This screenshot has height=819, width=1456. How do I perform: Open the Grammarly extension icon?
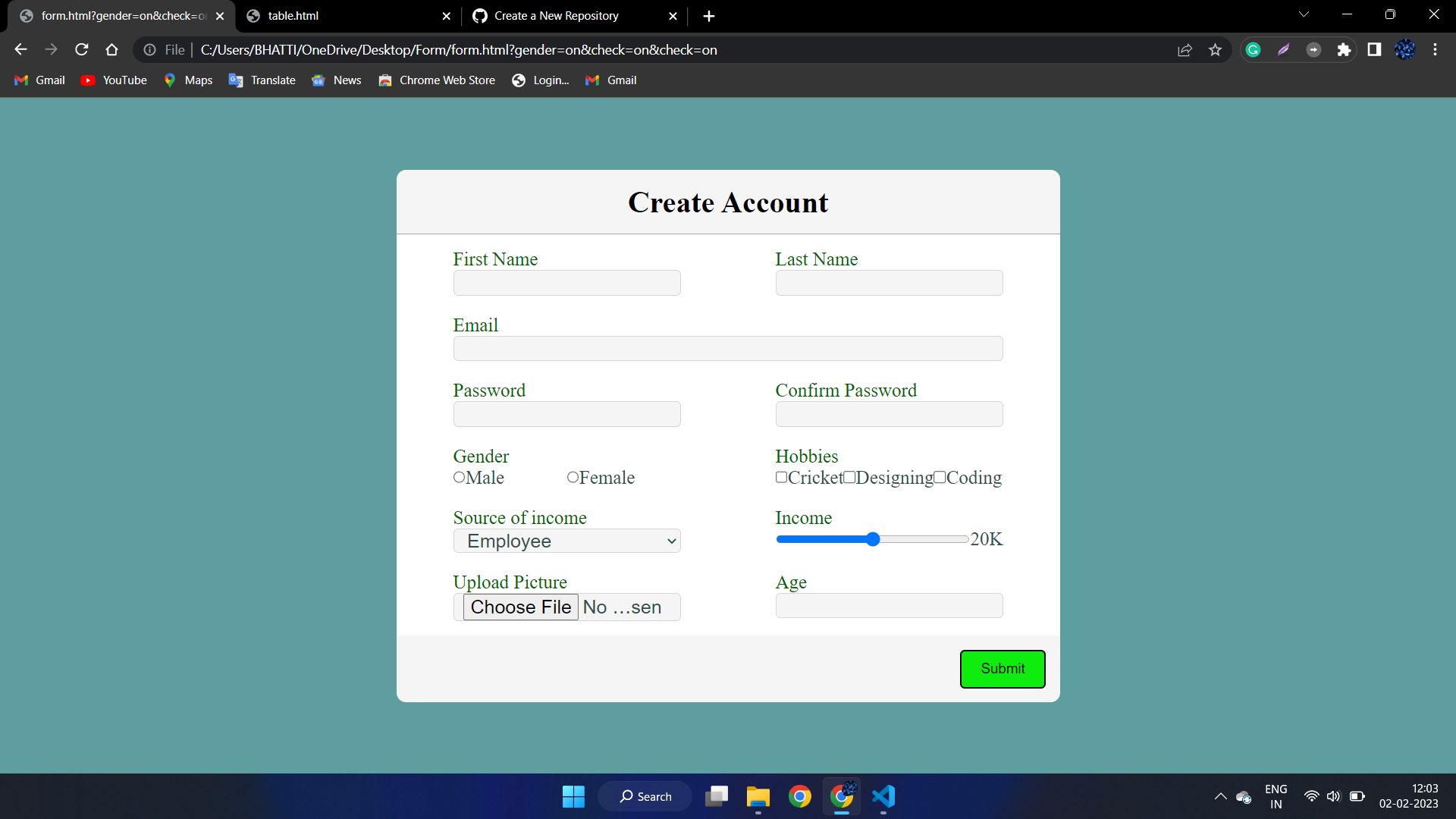click(1254, 50)
